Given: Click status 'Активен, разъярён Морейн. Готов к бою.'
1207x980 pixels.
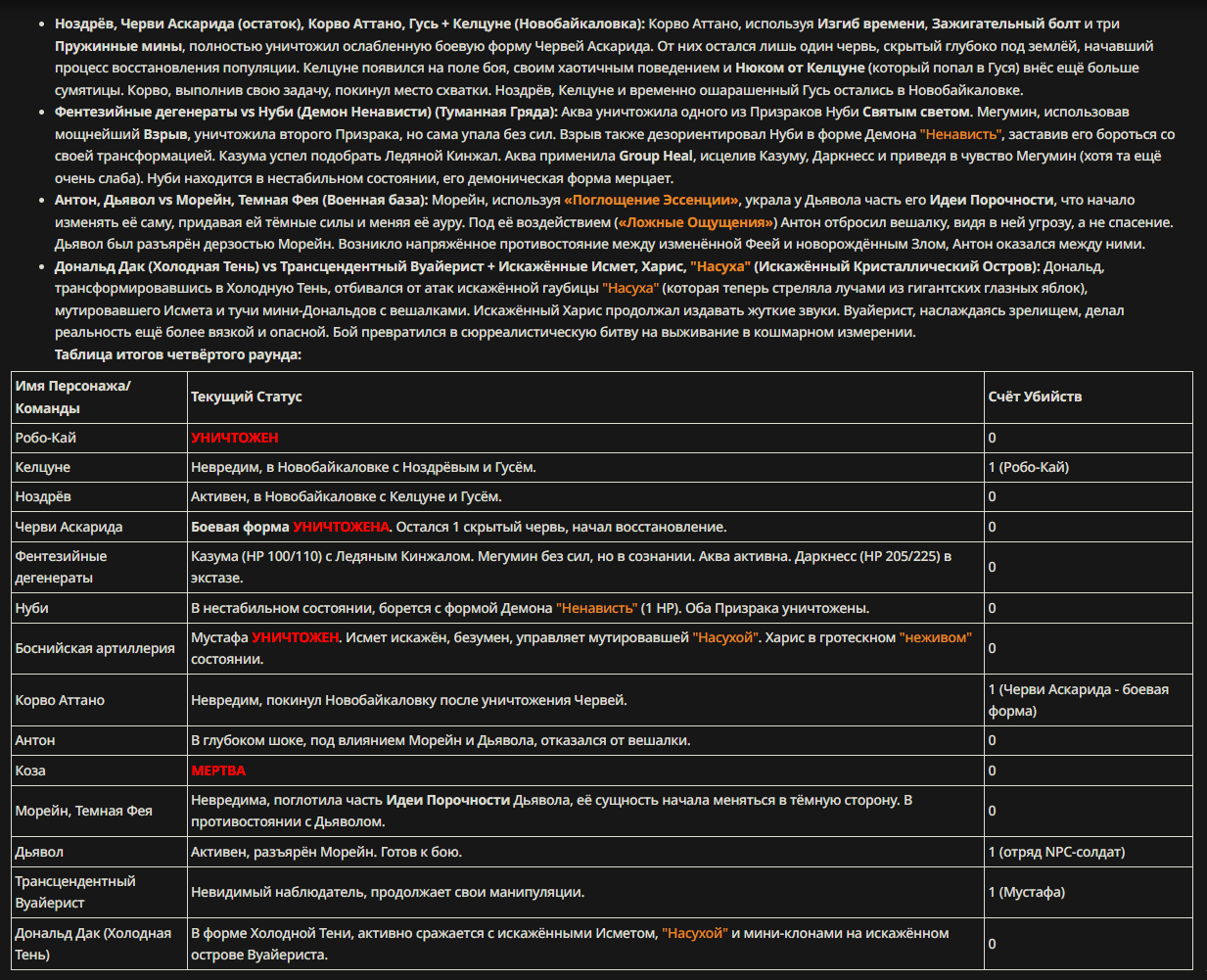Looking at the screenshot, I should pyautogui.click(x=326, y=852).
